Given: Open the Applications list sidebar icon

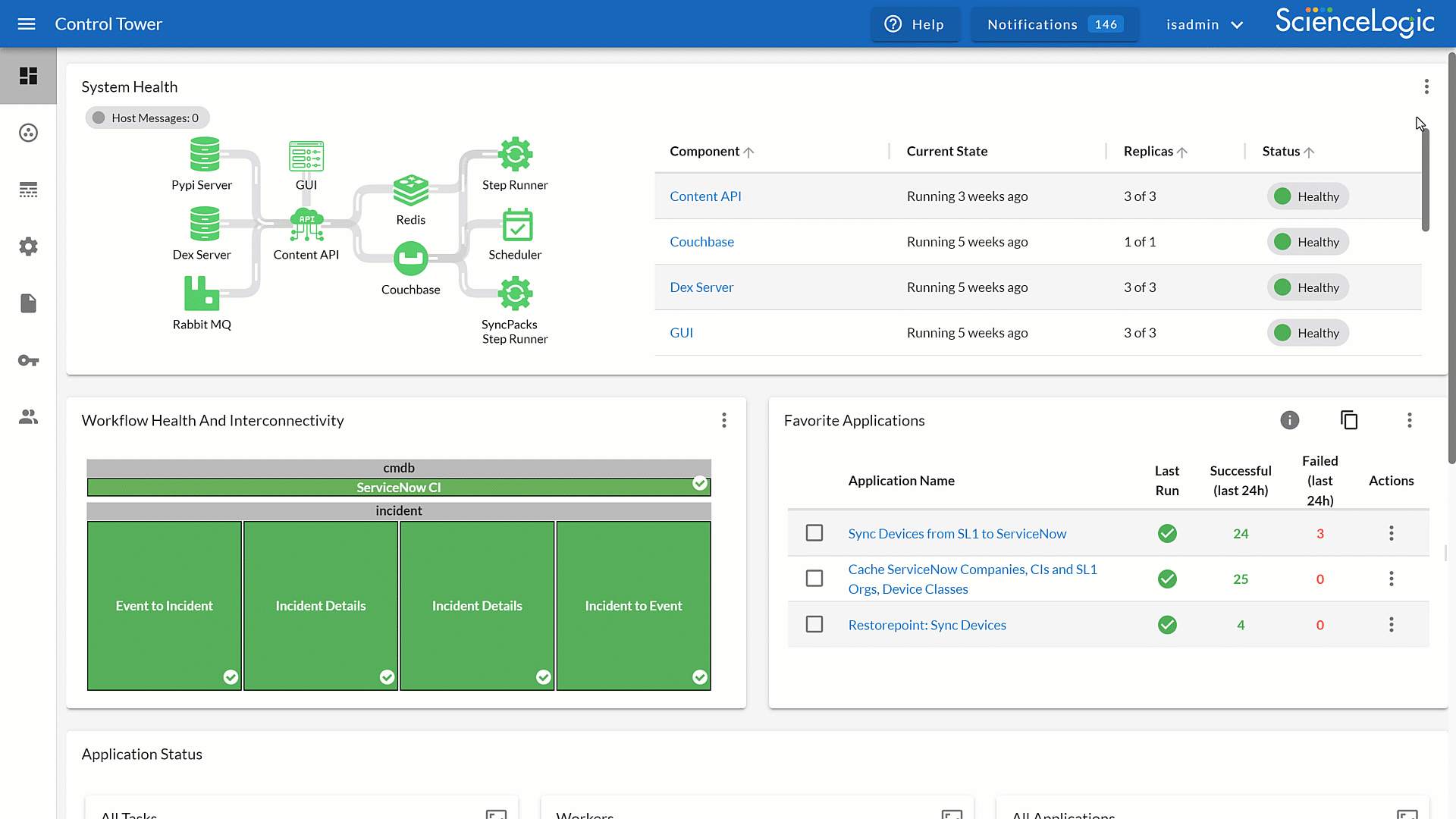Looking at the screenshot, I should click(28, 190).
